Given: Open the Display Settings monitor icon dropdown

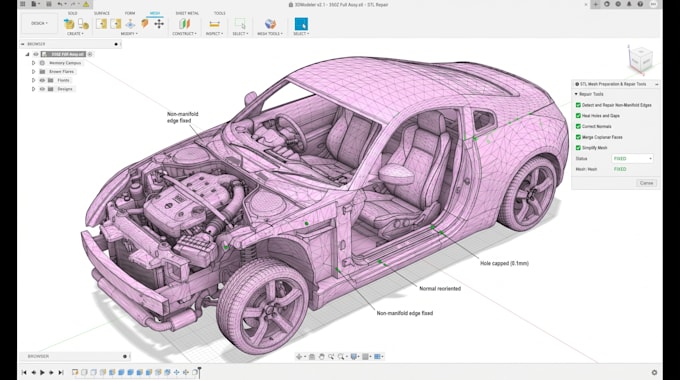Looking at the screenshot, I should [x=355, y=357].
